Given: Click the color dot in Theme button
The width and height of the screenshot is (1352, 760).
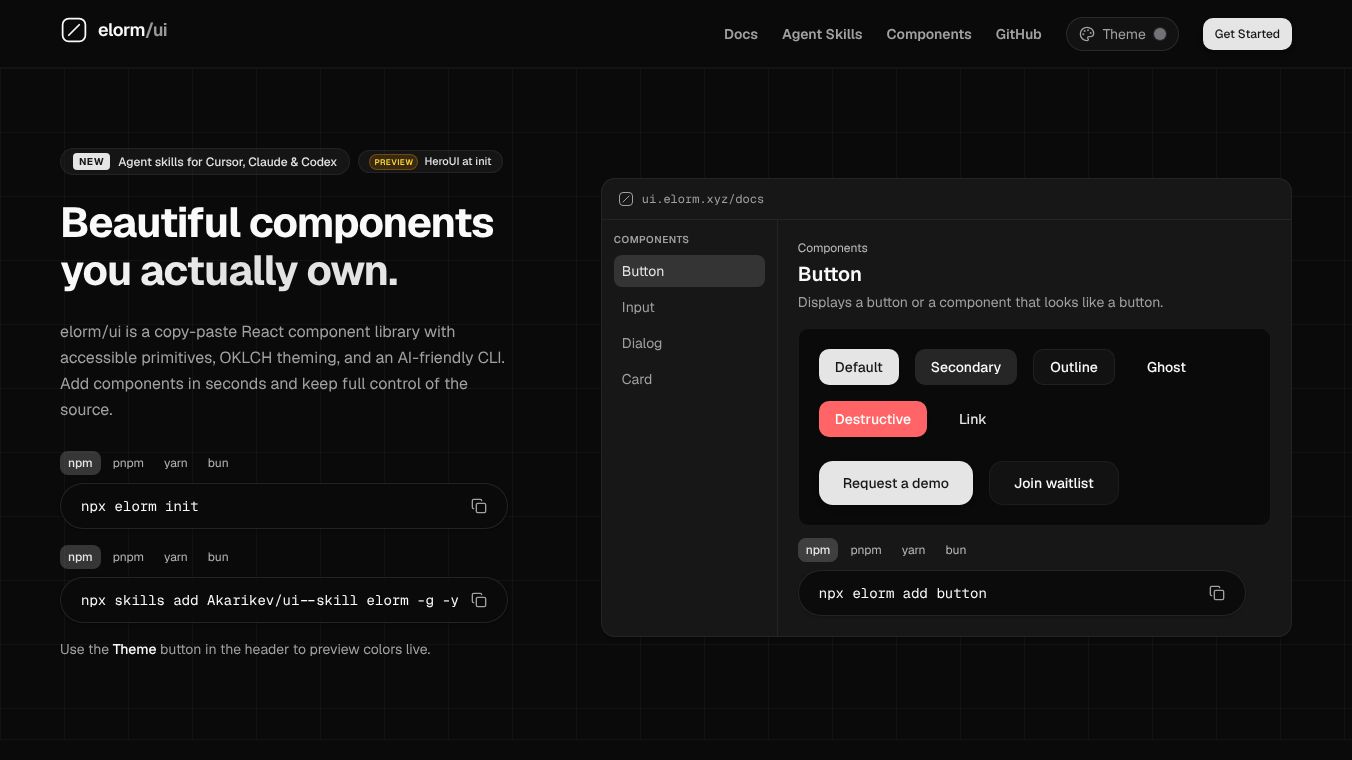Looking at the screenshot, I should pos(1160,34).
